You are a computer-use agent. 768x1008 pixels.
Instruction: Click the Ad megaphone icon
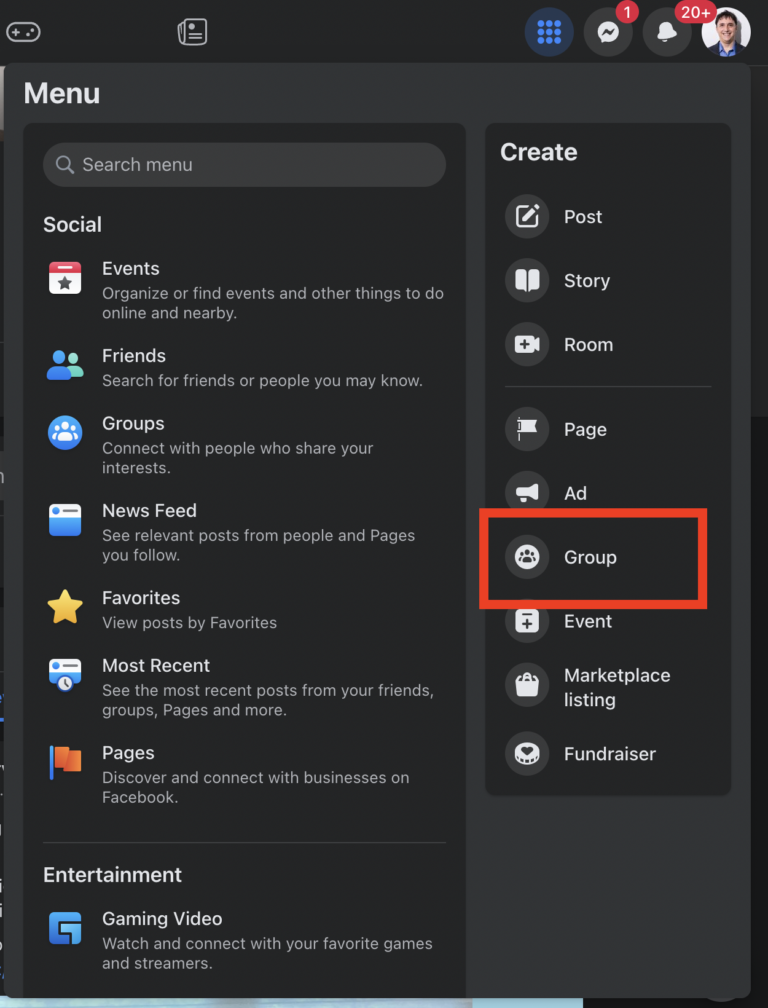click(527, 493)
